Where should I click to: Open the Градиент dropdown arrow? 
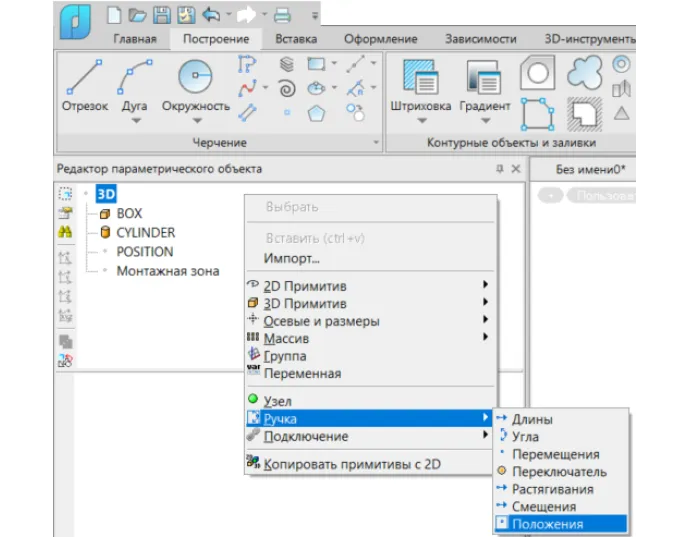(485, 121)
